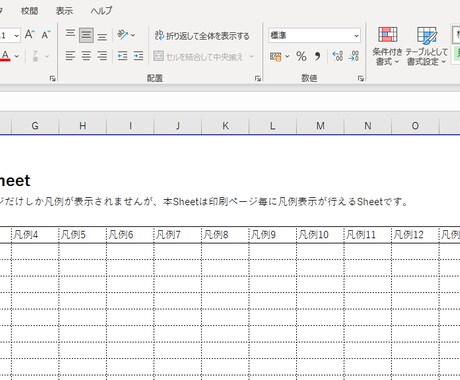Select column O header

pyautogui.click(x=415, y=126)
